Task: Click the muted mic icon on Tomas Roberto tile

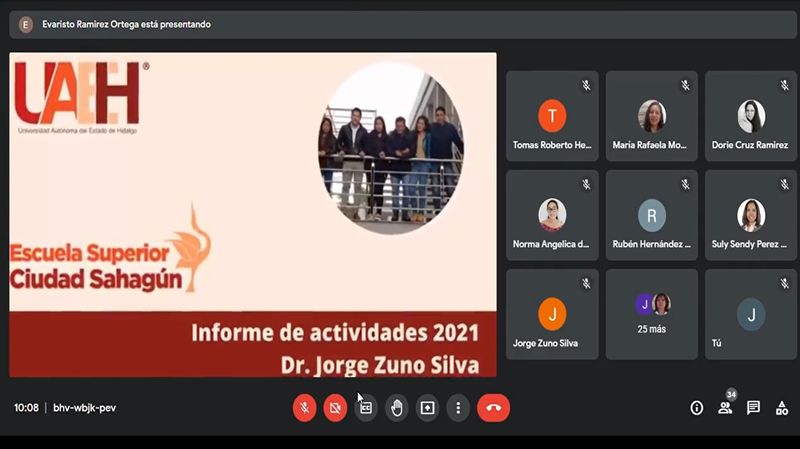Action: 586,85
